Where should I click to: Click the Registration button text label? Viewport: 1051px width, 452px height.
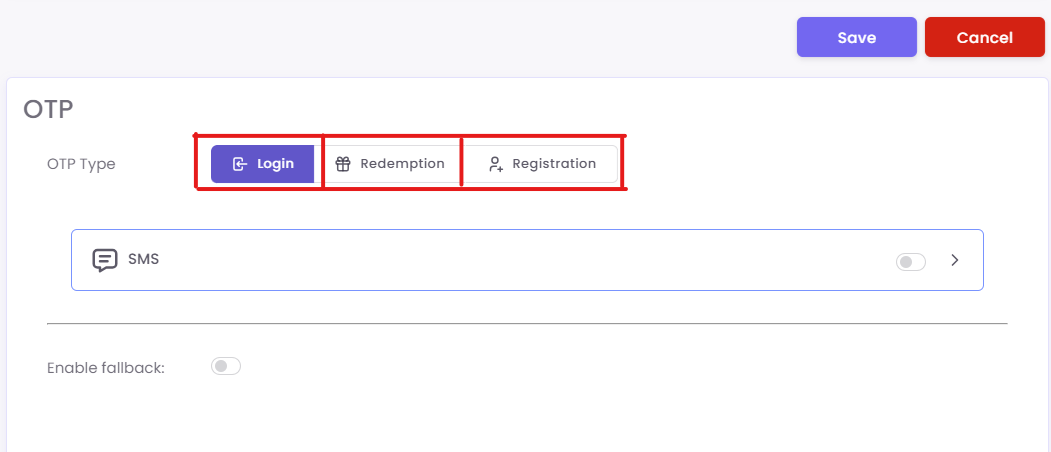(554, 164)
